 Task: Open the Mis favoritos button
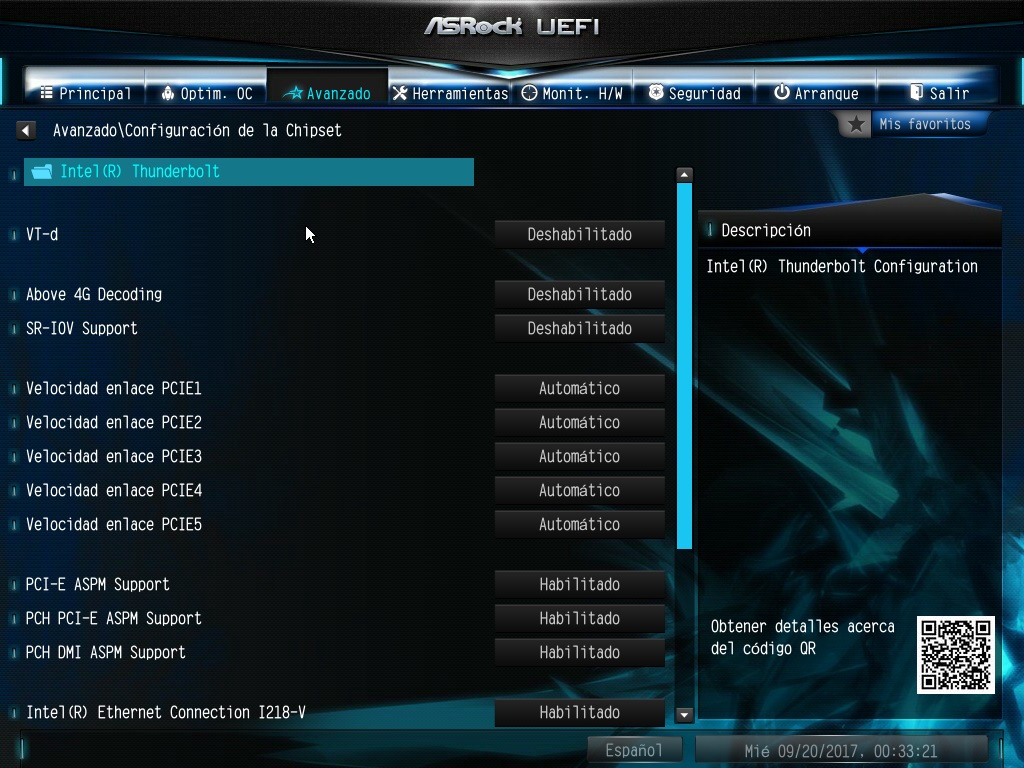click(924, 124)
